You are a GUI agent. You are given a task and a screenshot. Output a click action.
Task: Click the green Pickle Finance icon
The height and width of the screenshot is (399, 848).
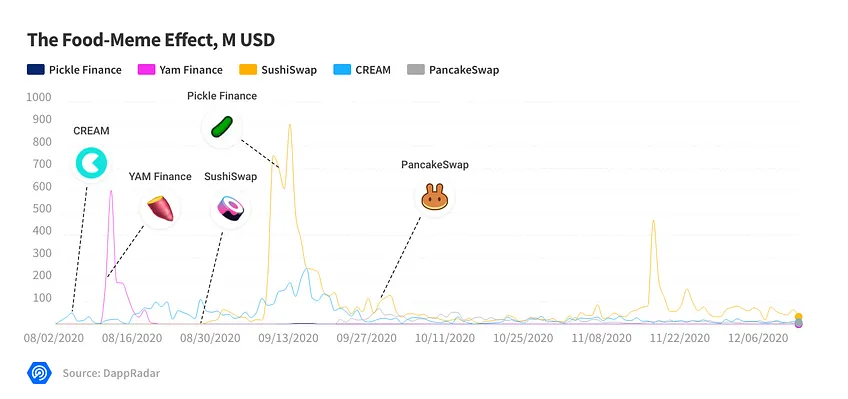coord(221,127)
